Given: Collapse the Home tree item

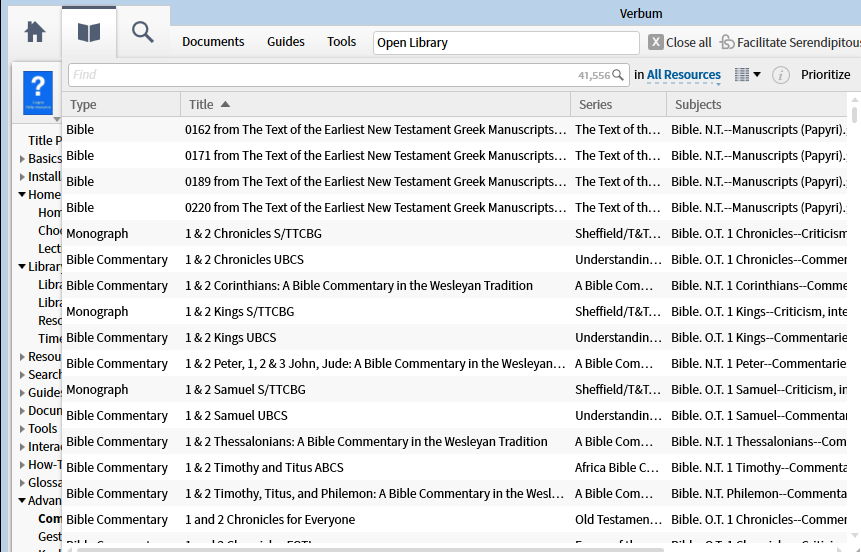Looking at the screenshot, I should [22, 194].
